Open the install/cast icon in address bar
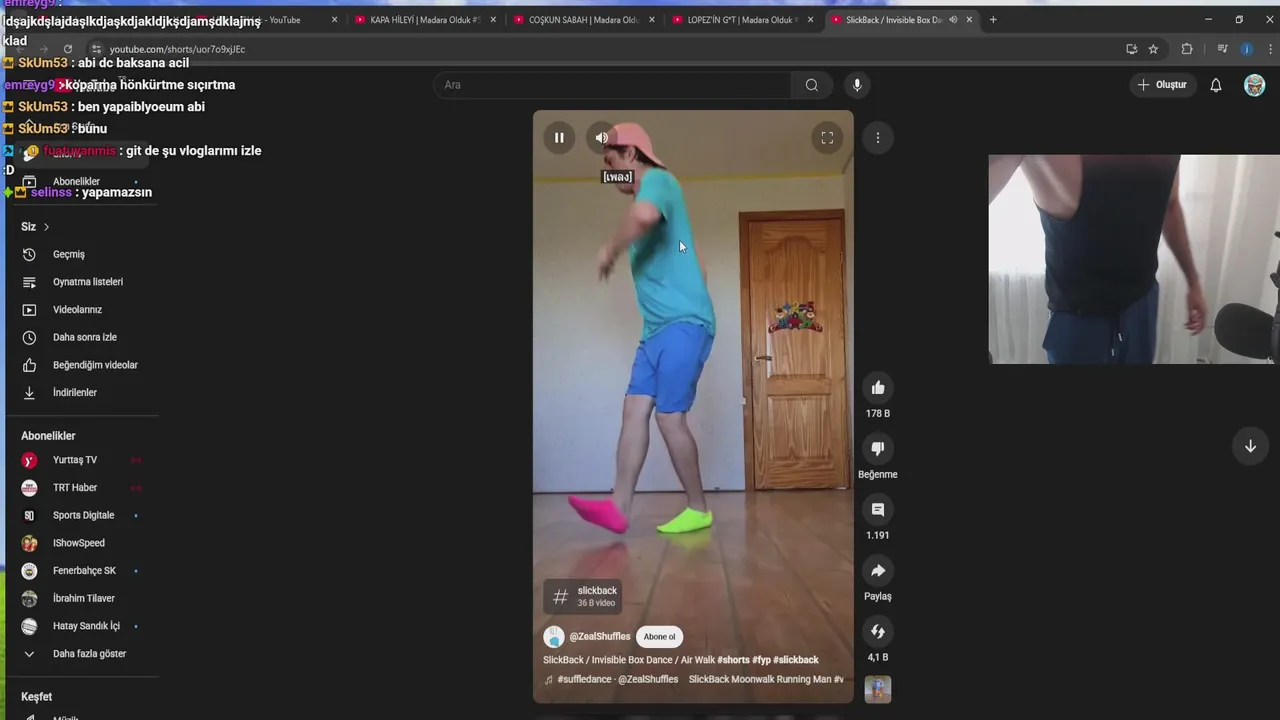The width and height of the screenshot is (1280, 720). tap(1131, 49)
